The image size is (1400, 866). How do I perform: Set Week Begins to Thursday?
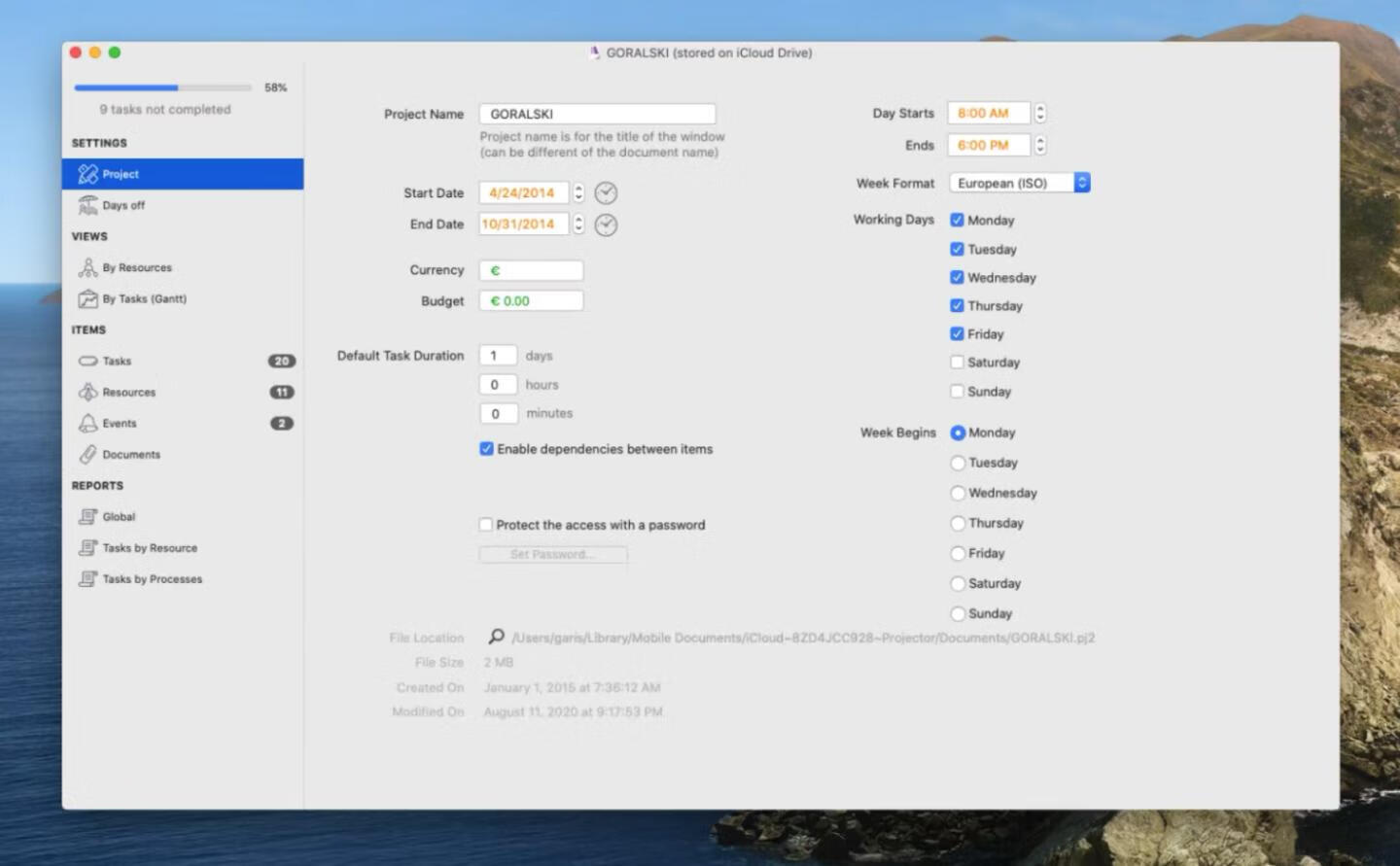958,523
